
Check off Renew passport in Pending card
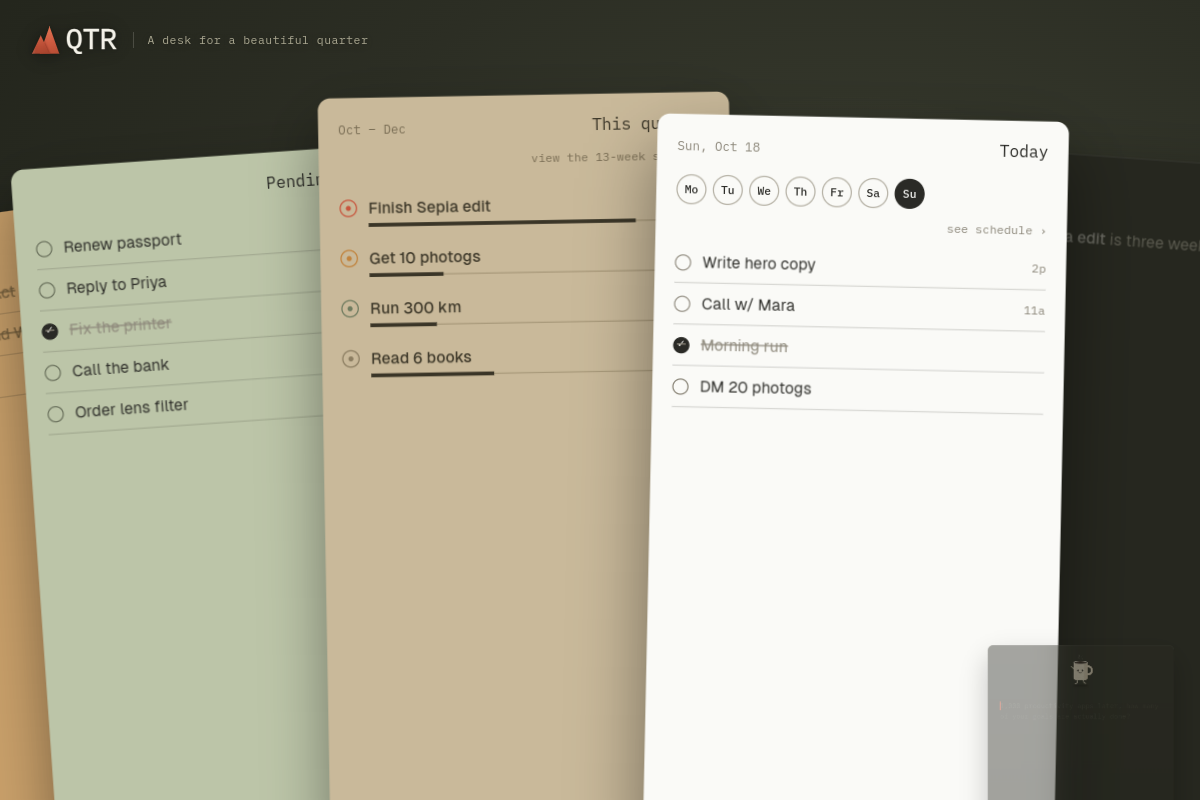click(44, 249)
